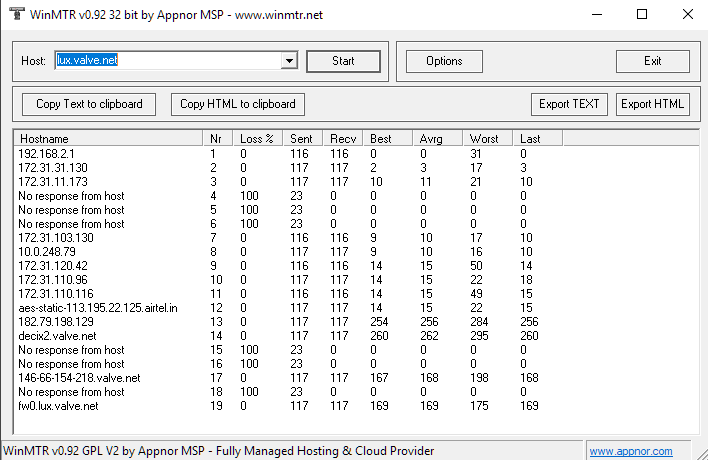The width and height of the screenshot is (708, 460).
Task: Click the status bar WinMTR GPL text
Action: tap(219, 451)
